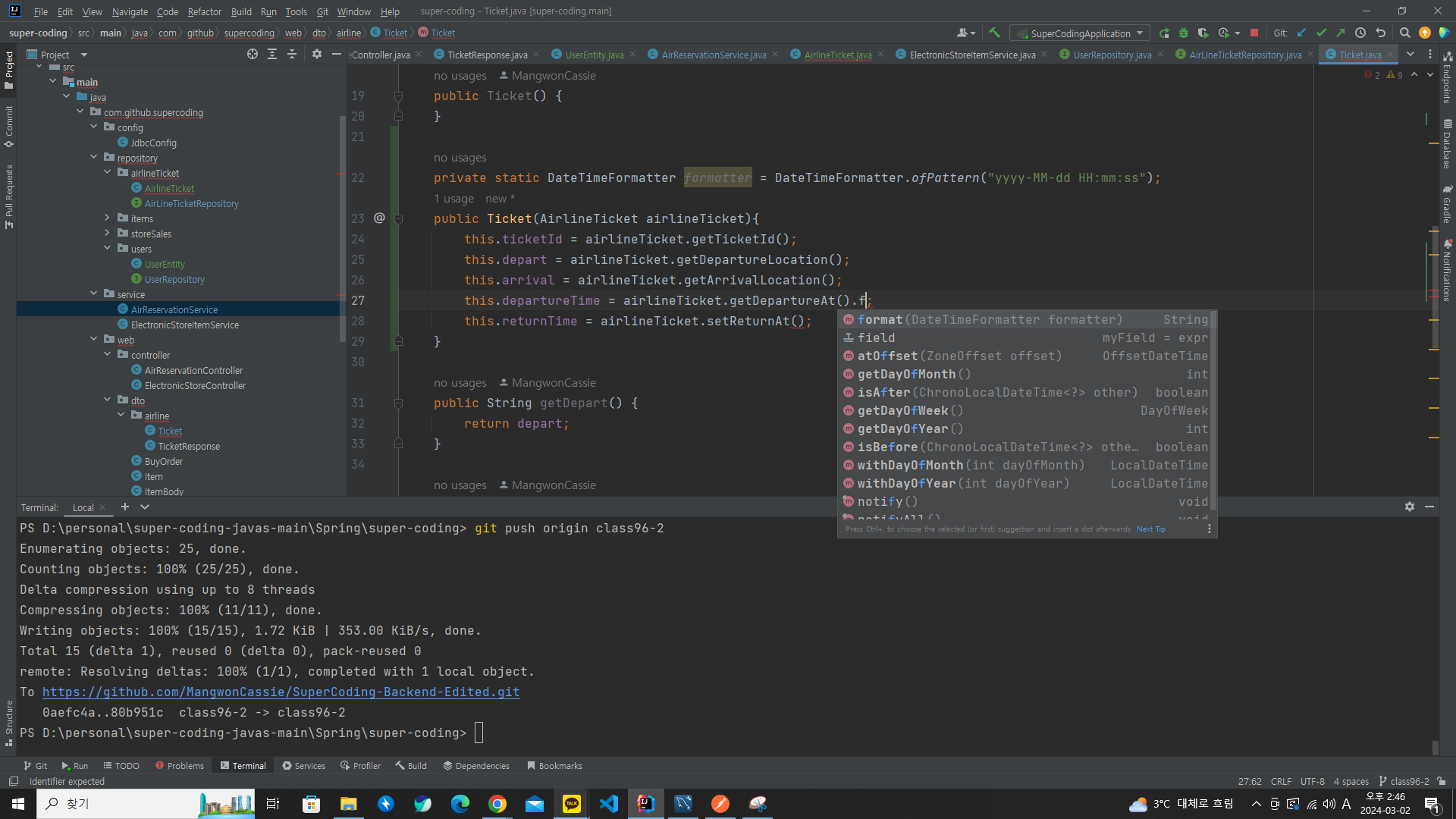
Task: Open Services tool window tab
Action: 303,766
